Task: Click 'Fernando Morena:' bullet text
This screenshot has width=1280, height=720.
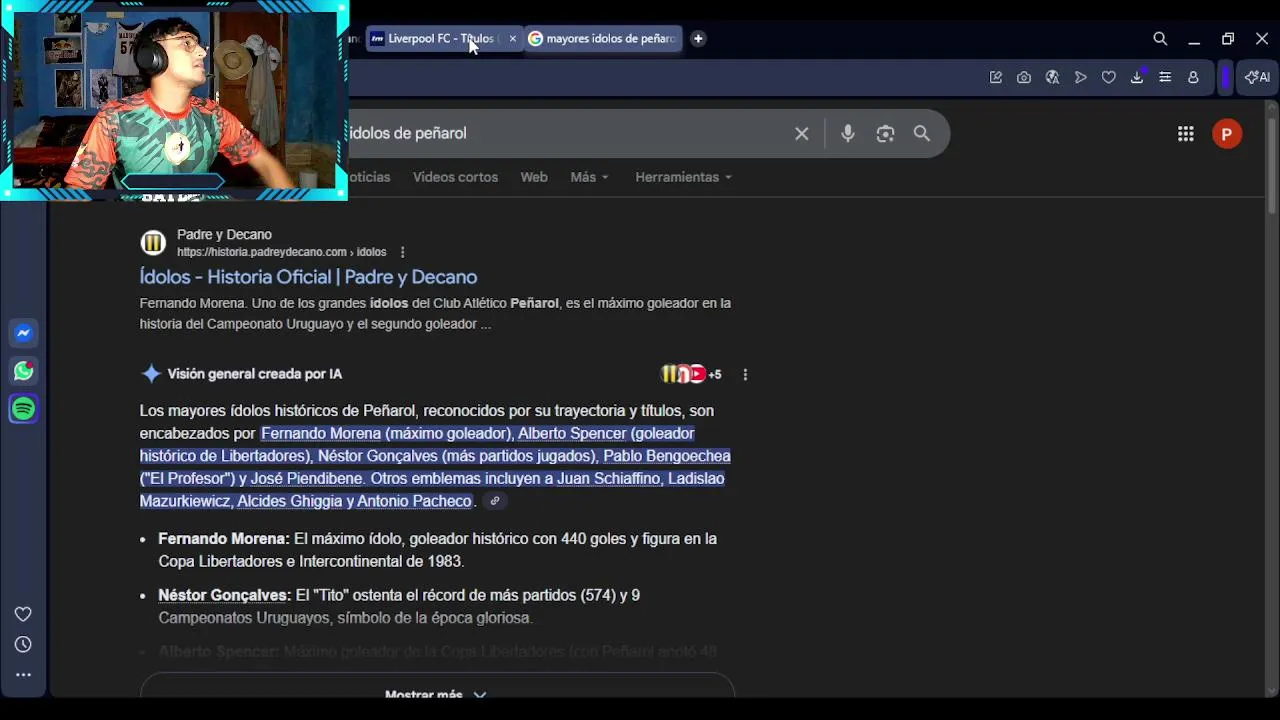Action: pyautogui.click(x=224, y=539)
